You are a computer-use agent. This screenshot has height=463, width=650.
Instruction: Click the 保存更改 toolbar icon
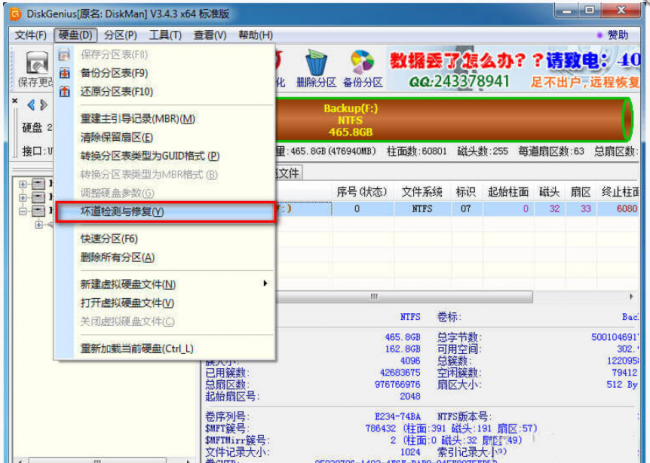coord(36,68)
